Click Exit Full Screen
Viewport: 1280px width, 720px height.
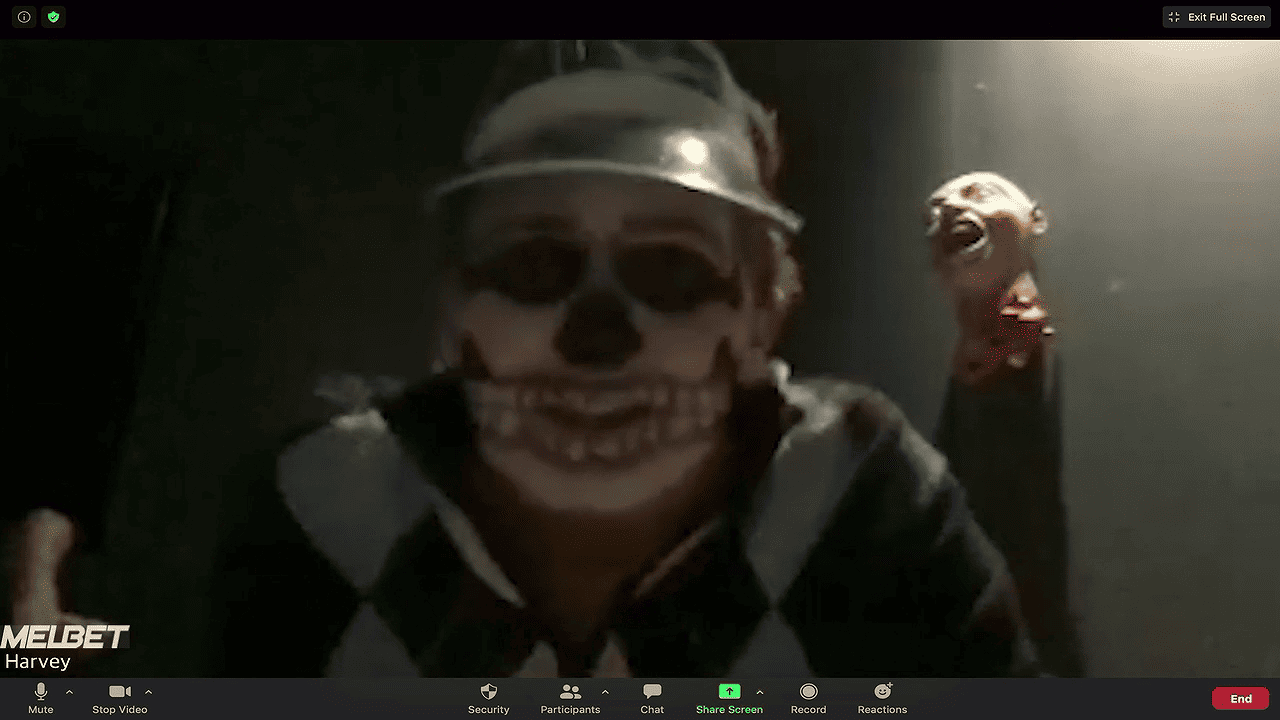click(1216, 17)
